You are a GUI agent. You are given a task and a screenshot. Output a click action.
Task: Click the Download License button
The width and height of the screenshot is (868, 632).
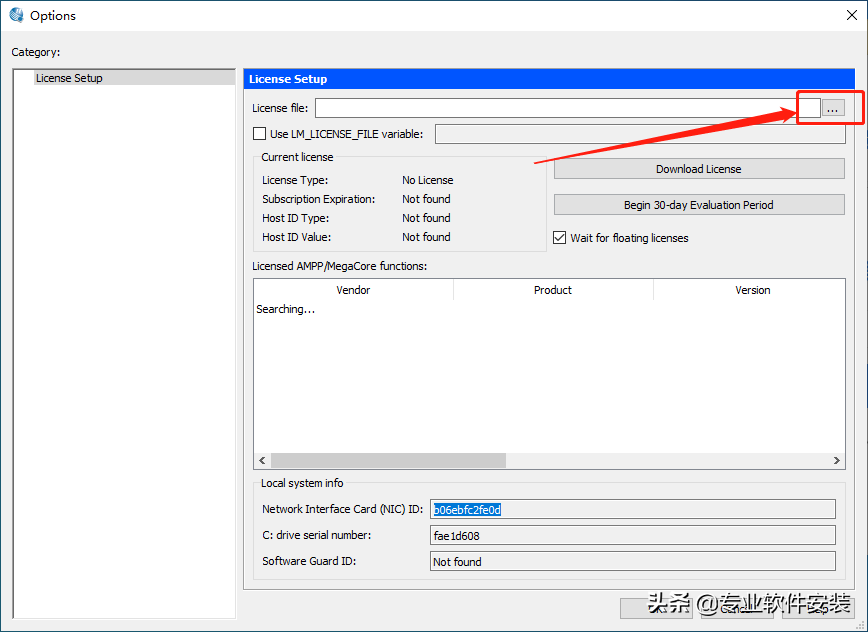[x=699, y=169]
